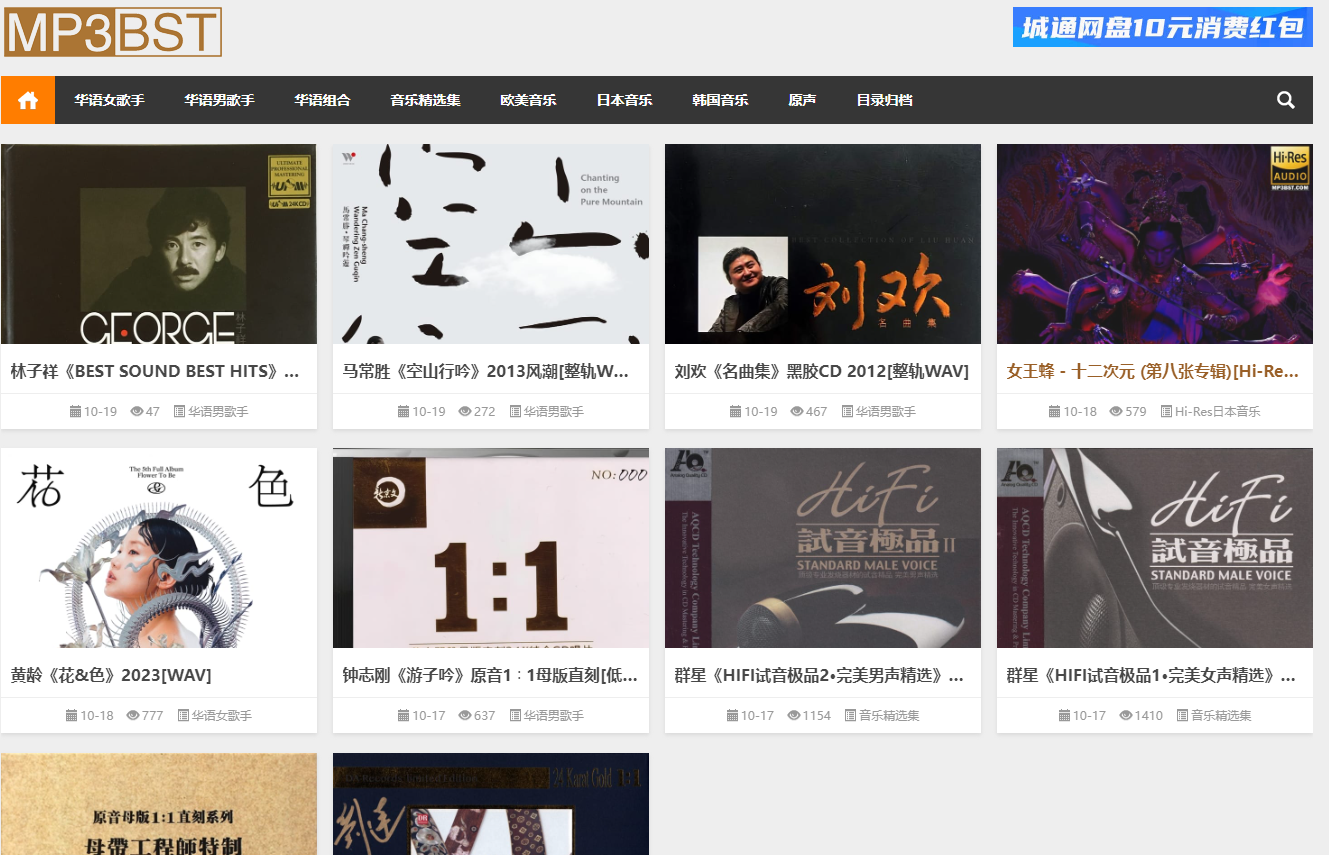
Task: Click 1:1 album cover thumbnail
Action: (491, 548)
